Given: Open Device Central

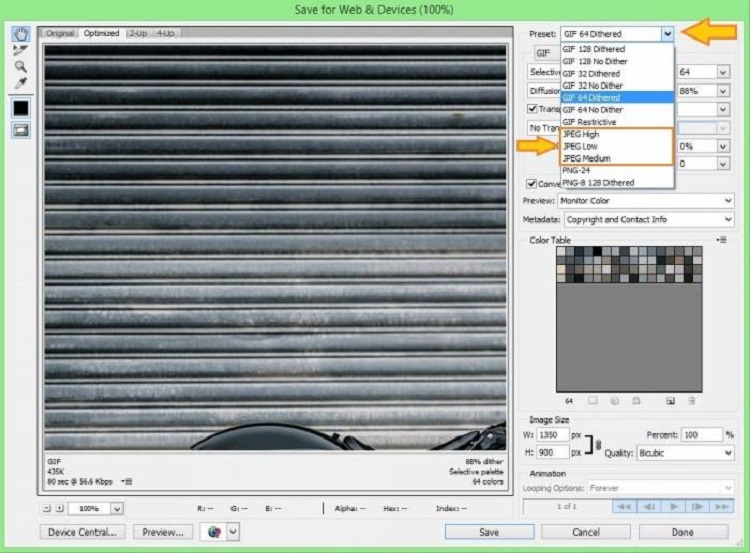Looking at the screenshot, I should [x=82, y=532].
